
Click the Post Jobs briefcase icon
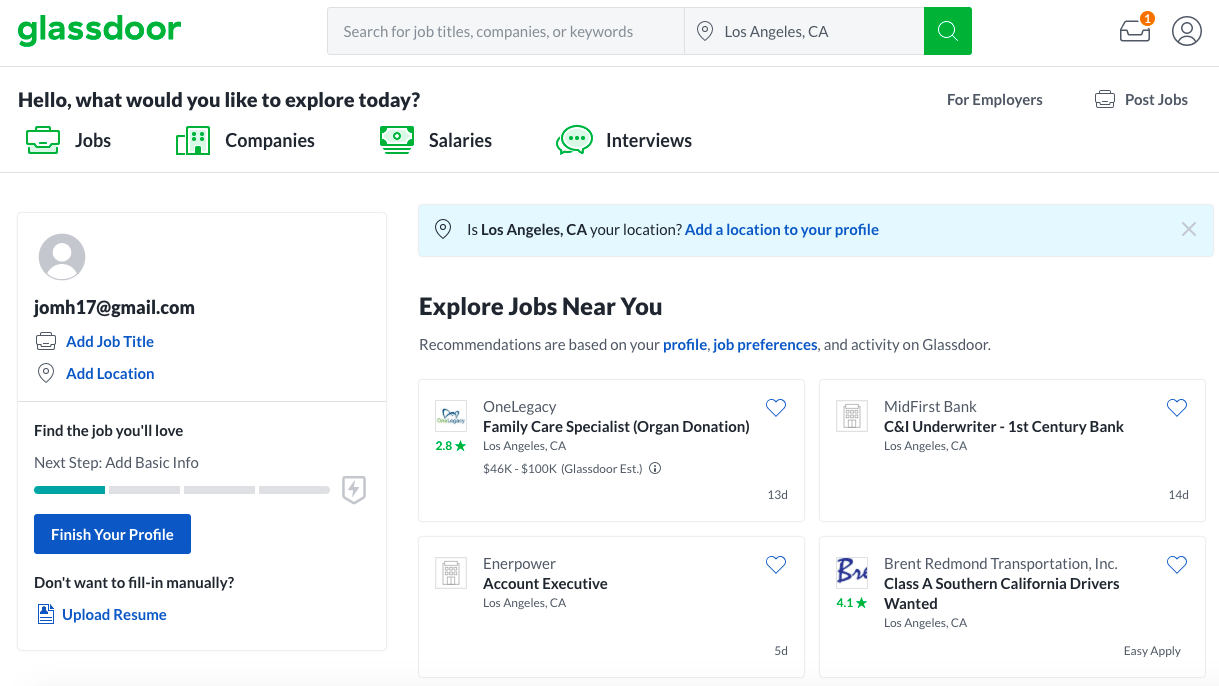[x=1104, y=100]
